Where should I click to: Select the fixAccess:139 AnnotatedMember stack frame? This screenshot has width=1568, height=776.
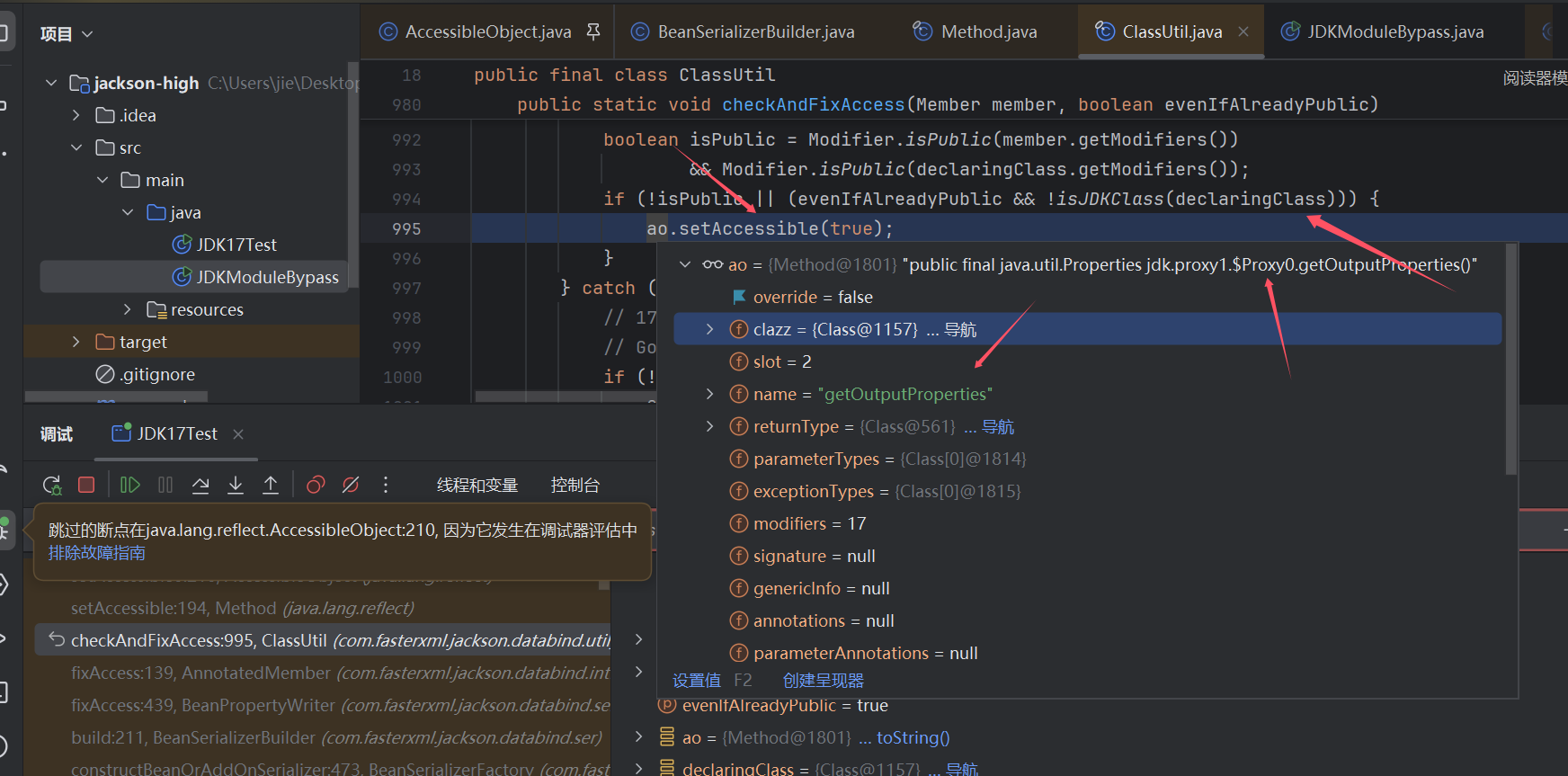[323, 673]
